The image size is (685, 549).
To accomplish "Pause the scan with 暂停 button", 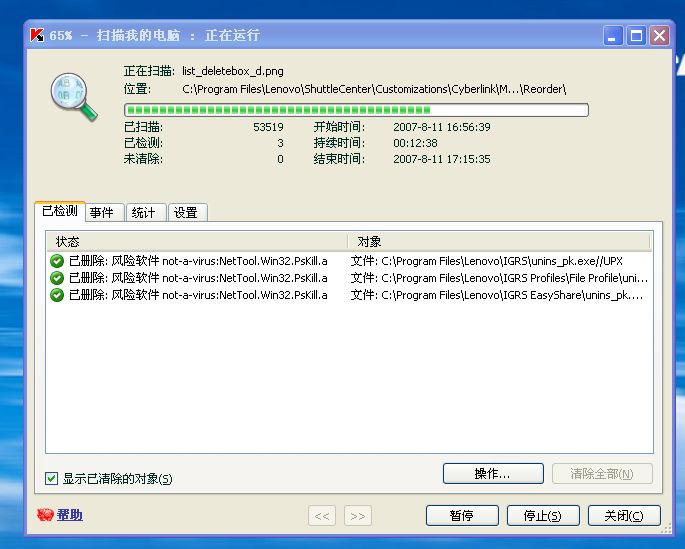I will (462, 515).
